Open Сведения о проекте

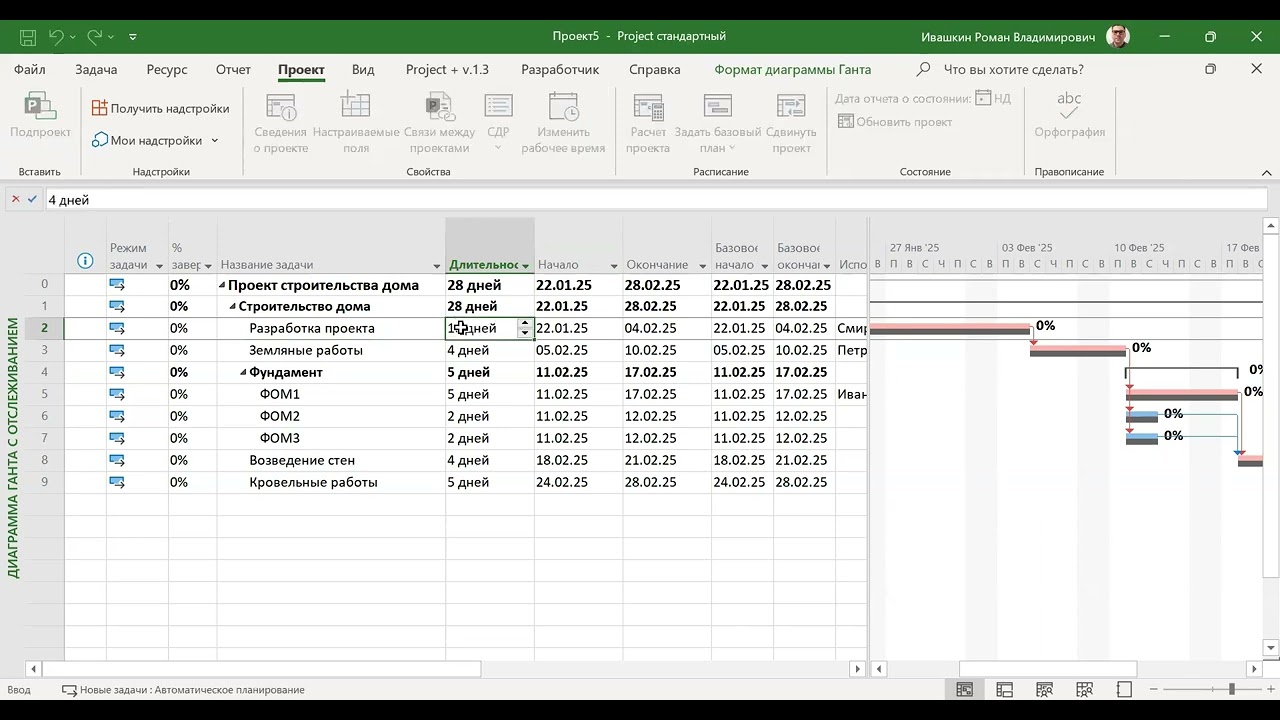(x=280, y=124)
